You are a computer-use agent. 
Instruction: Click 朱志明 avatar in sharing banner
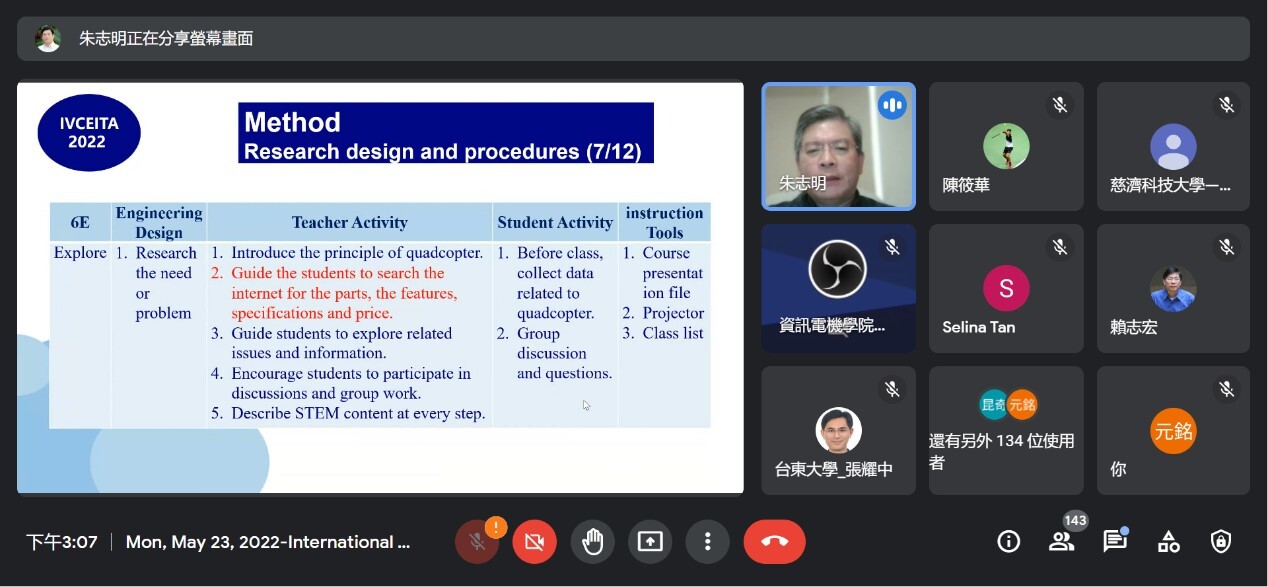coord(47,39)
